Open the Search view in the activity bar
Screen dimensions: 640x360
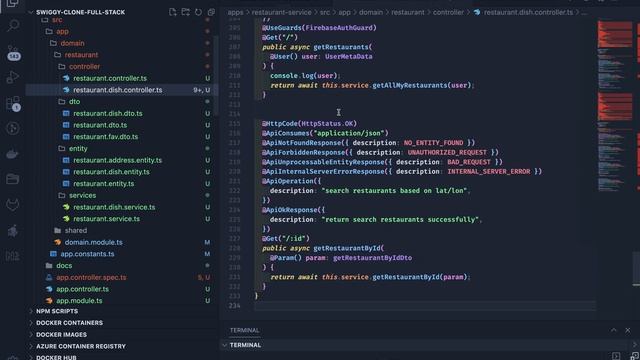[x=13, y=26]
